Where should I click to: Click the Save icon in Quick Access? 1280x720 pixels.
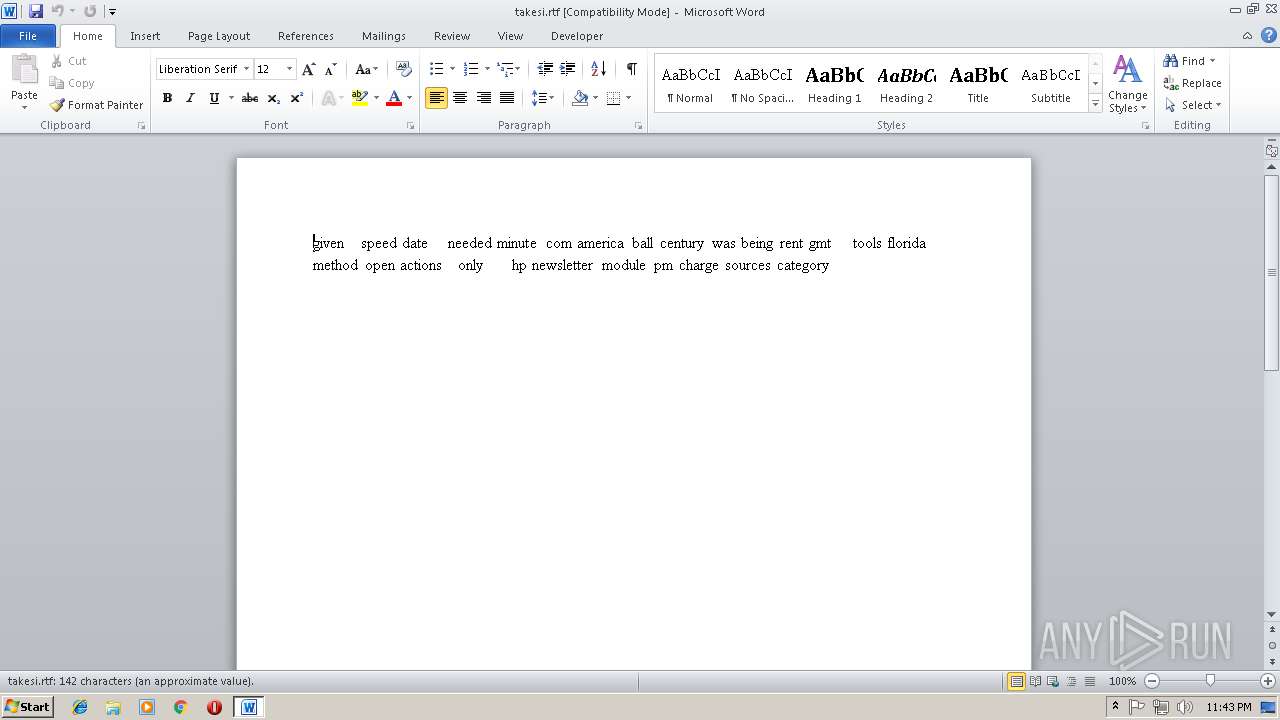click(x=36, y=11)
